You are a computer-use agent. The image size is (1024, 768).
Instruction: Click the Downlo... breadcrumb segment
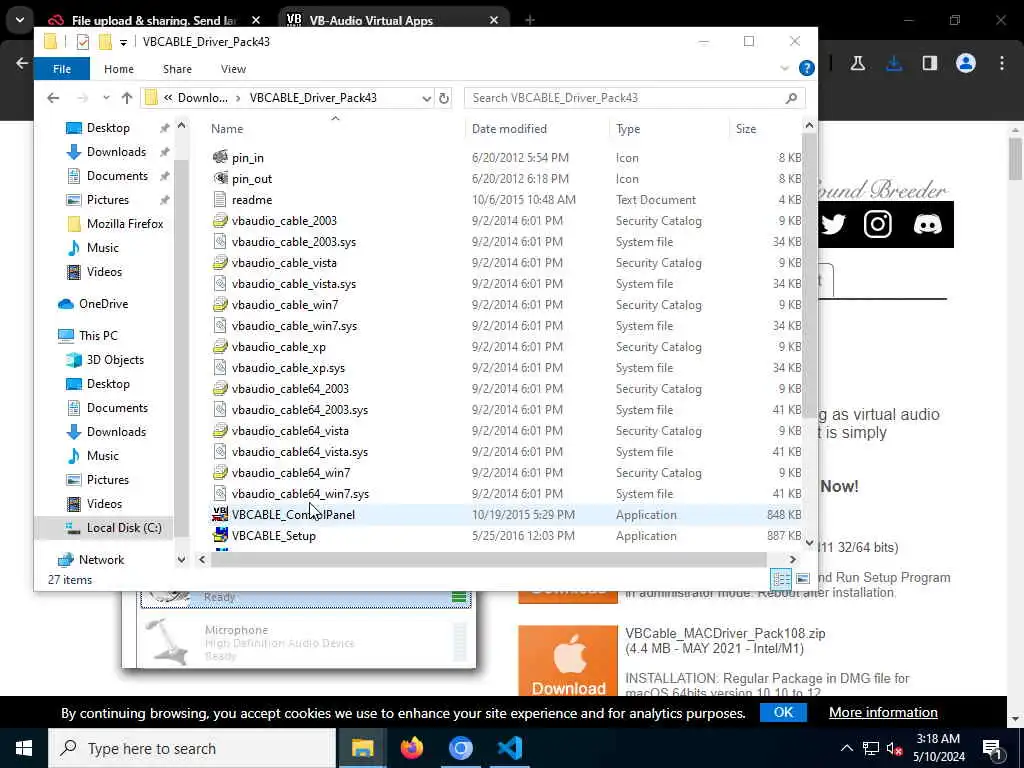coord(202,98)
